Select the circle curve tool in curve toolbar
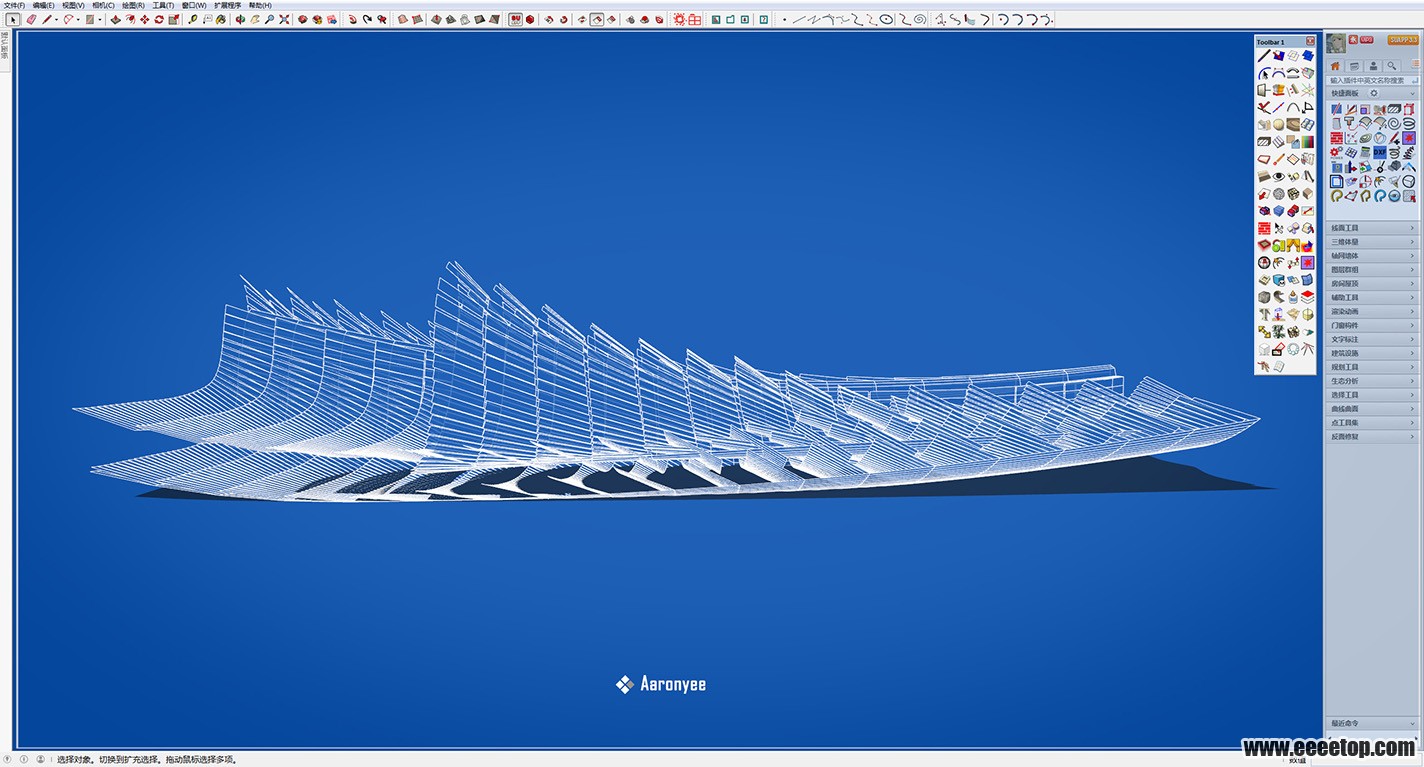Image resolution: width=1424 pixels, height=767 pixels. click(x=886, y=19)
